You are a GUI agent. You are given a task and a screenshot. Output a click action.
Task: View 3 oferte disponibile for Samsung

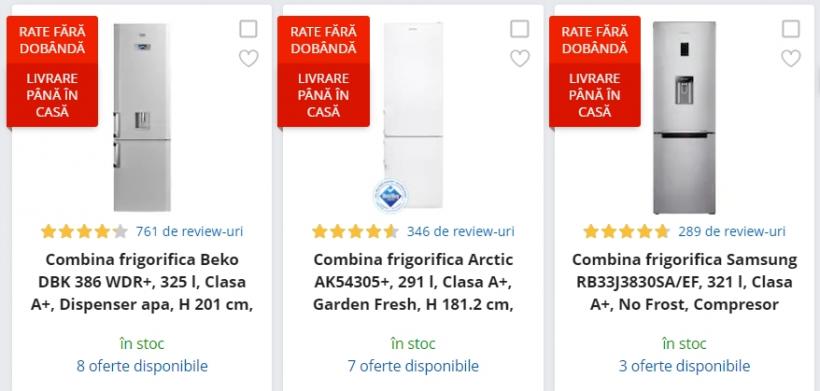click(684, 366)
